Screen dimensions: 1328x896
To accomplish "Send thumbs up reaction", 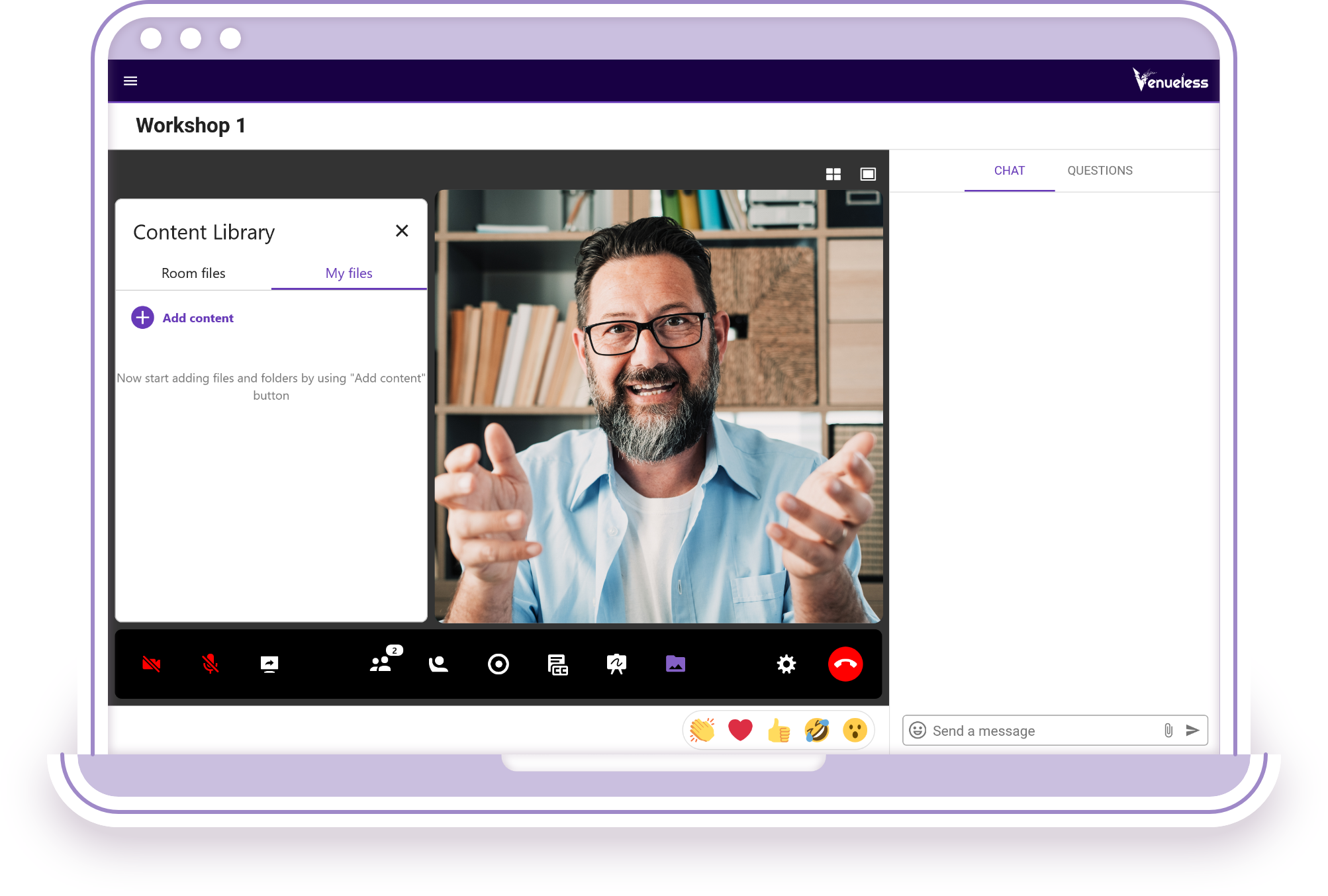I will 779,731.
